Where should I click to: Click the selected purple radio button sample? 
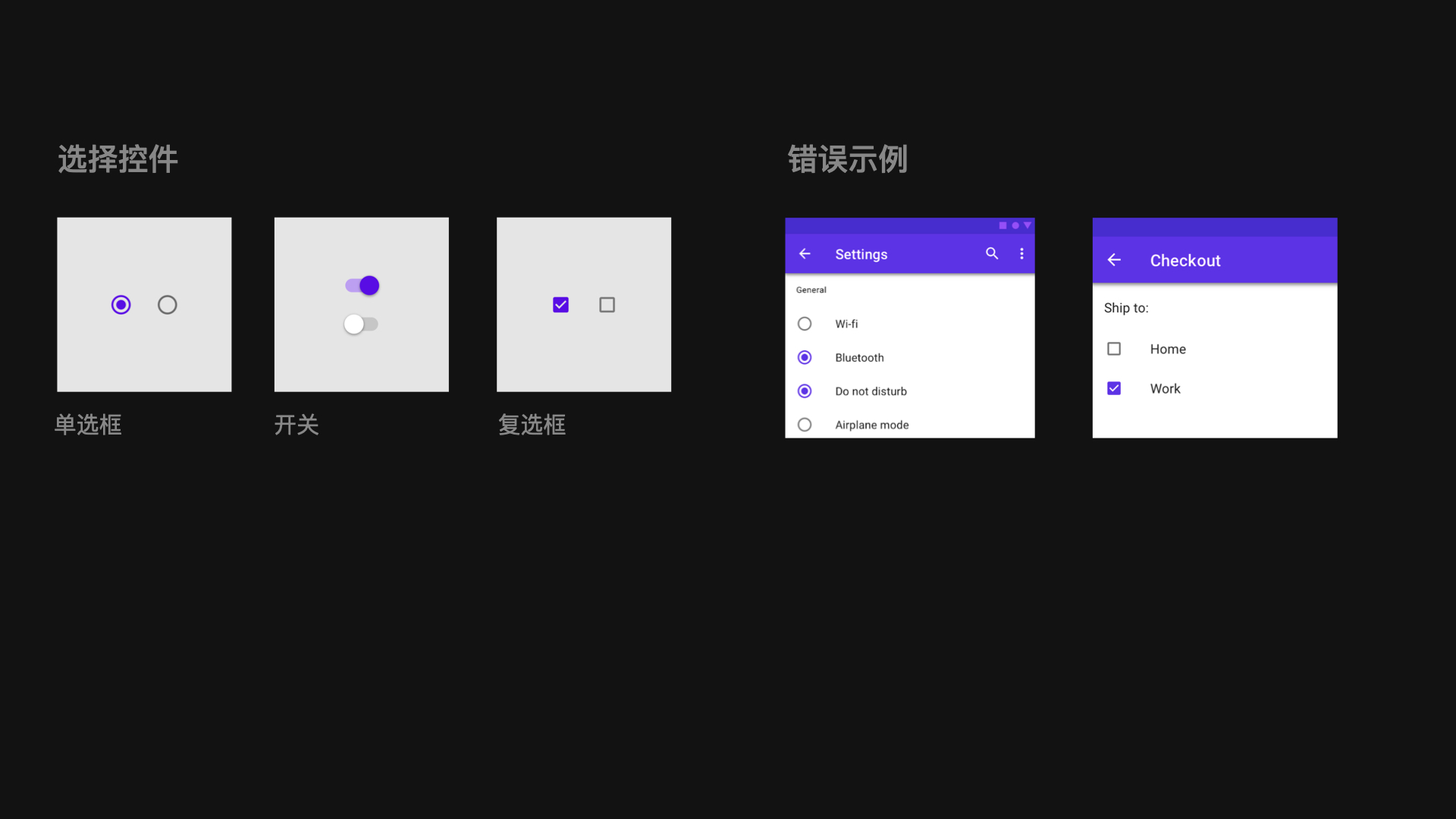point(121,305)
